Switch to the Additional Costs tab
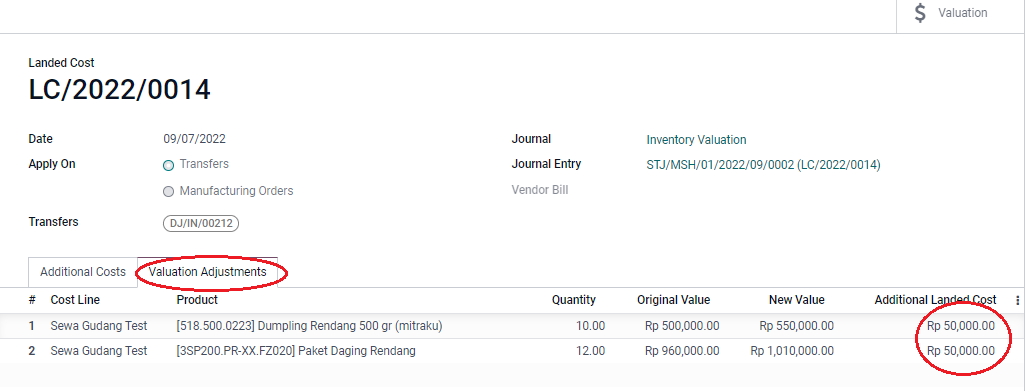 coord(83,272)
